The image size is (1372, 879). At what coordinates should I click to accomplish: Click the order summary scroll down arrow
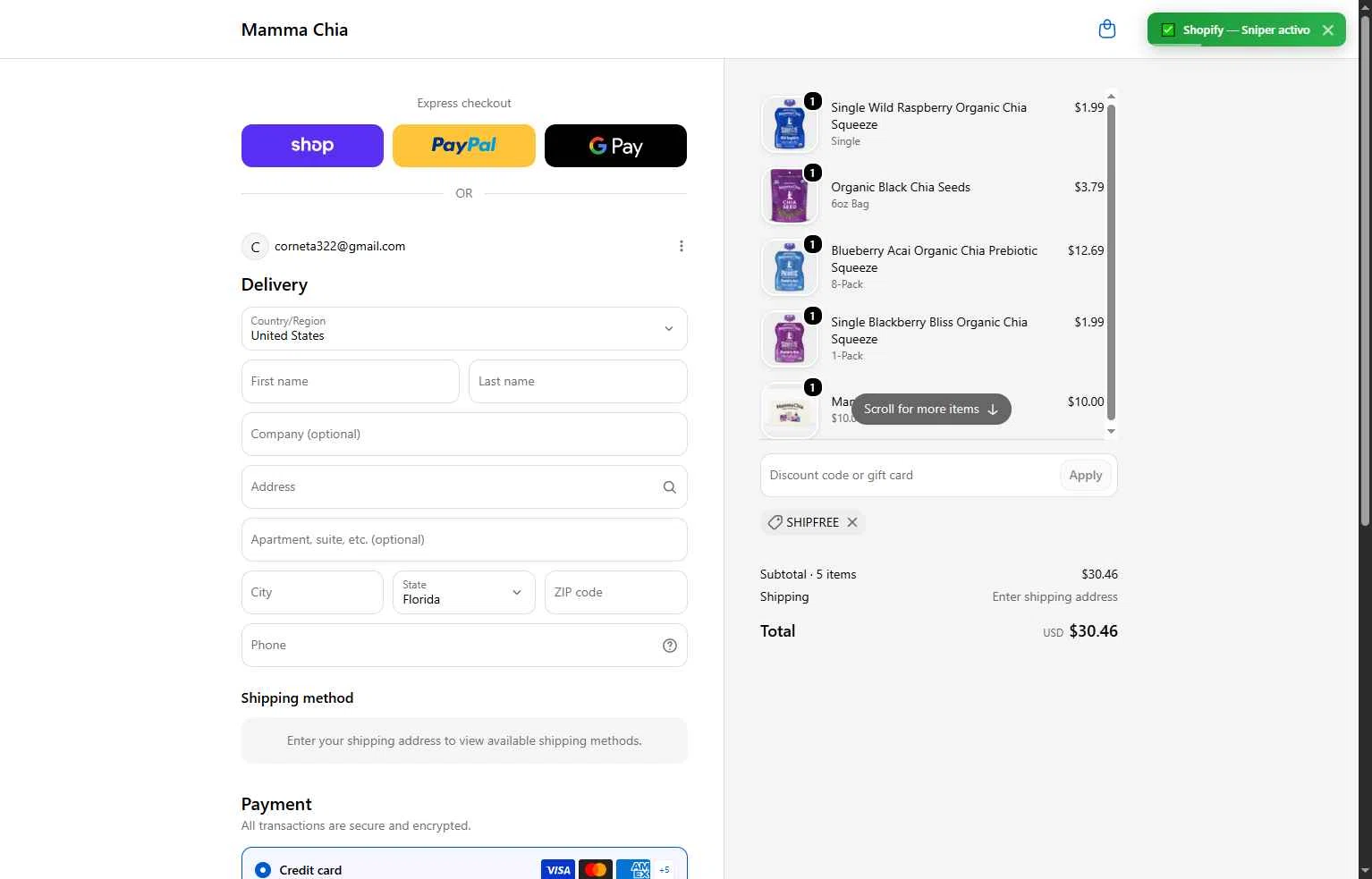pos(1111,431)
